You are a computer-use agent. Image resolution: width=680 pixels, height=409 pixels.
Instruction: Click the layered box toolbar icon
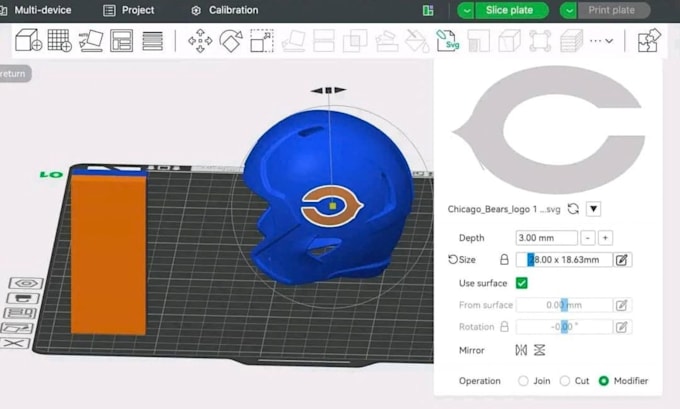pyautogui.click(x=571, y=41)
